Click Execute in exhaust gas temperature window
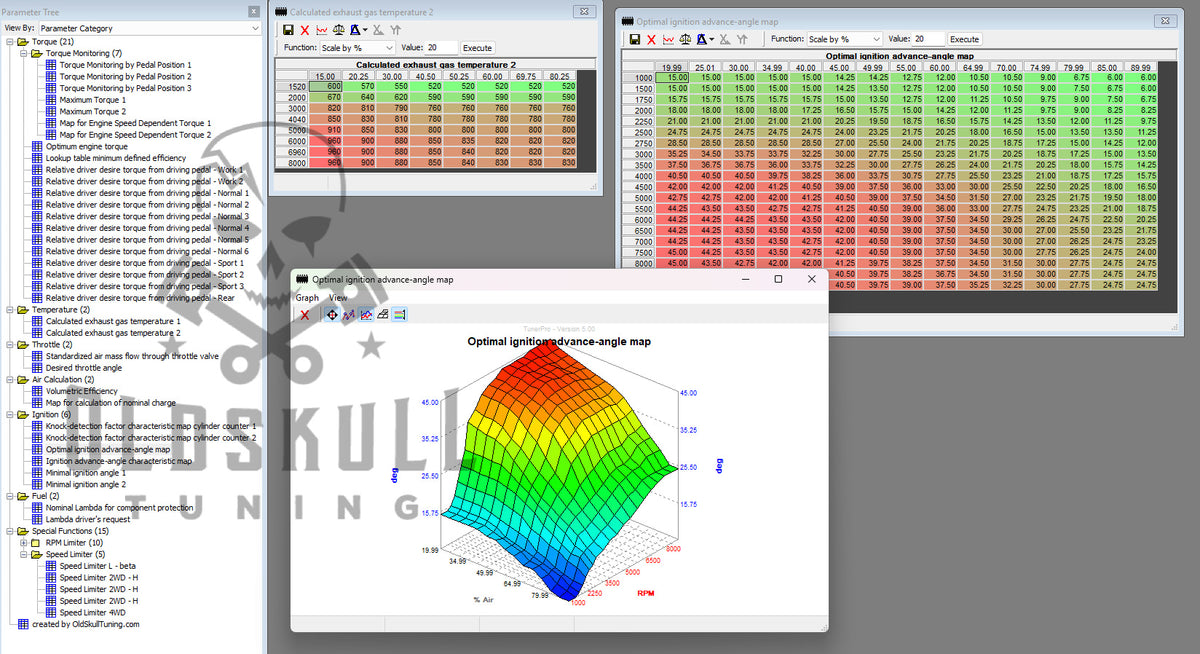 pos(477,48)
